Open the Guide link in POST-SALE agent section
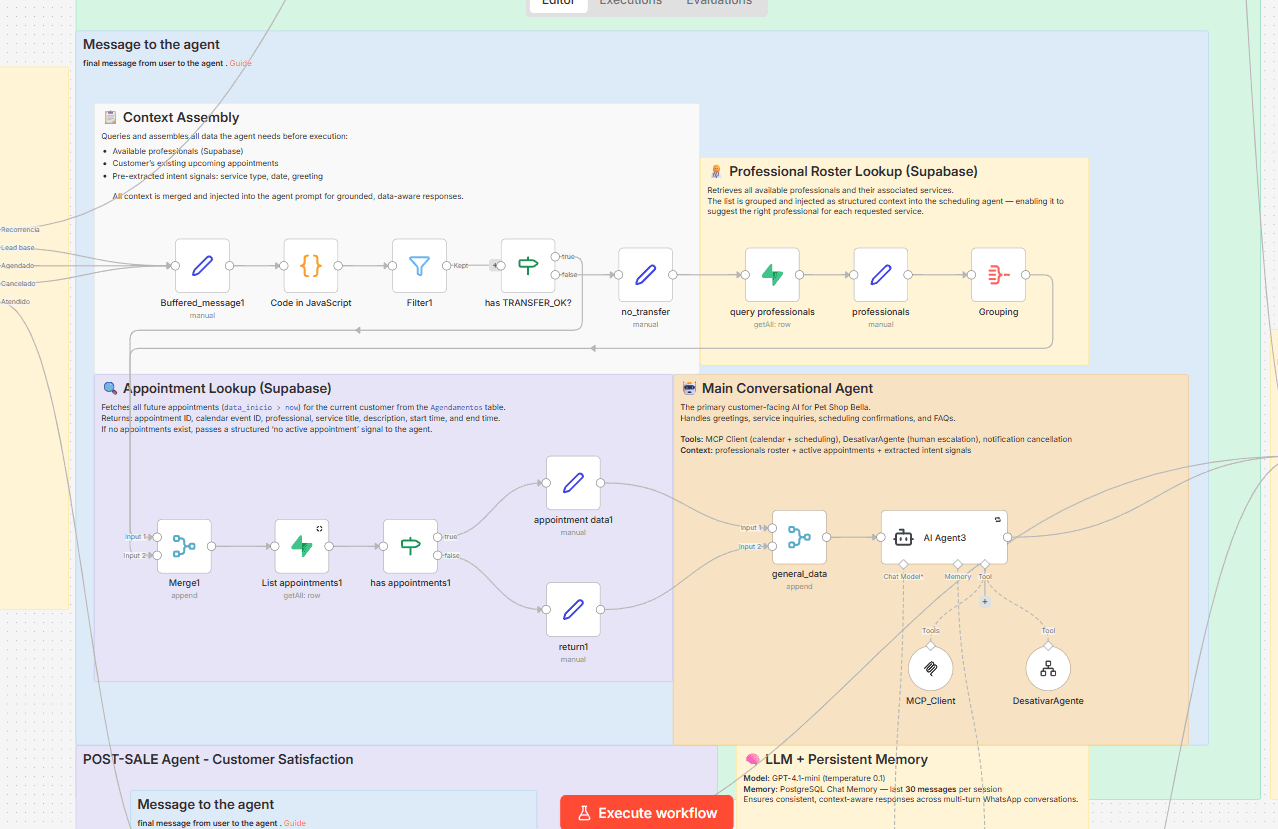 pos(294,823)
